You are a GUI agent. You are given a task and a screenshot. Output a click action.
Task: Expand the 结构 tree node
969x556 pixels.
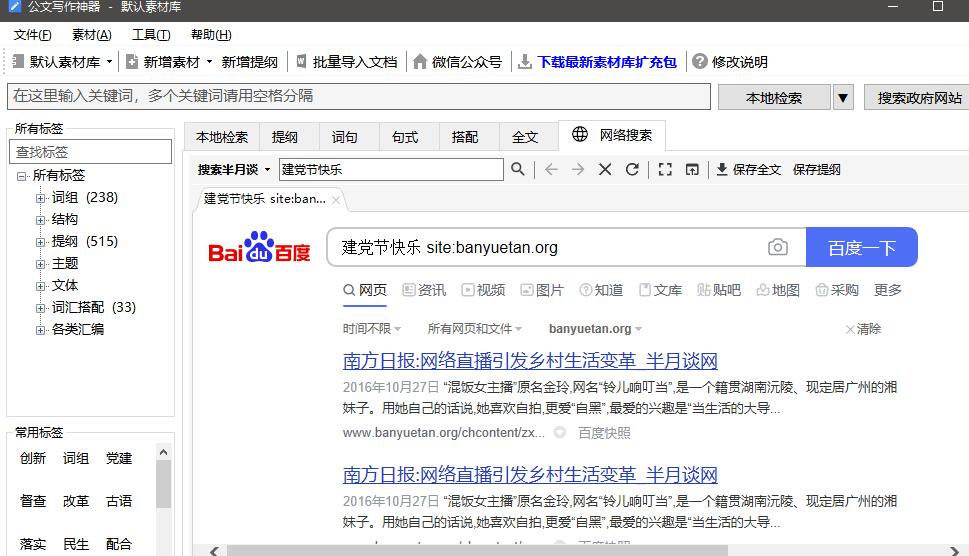click(40, 220)
